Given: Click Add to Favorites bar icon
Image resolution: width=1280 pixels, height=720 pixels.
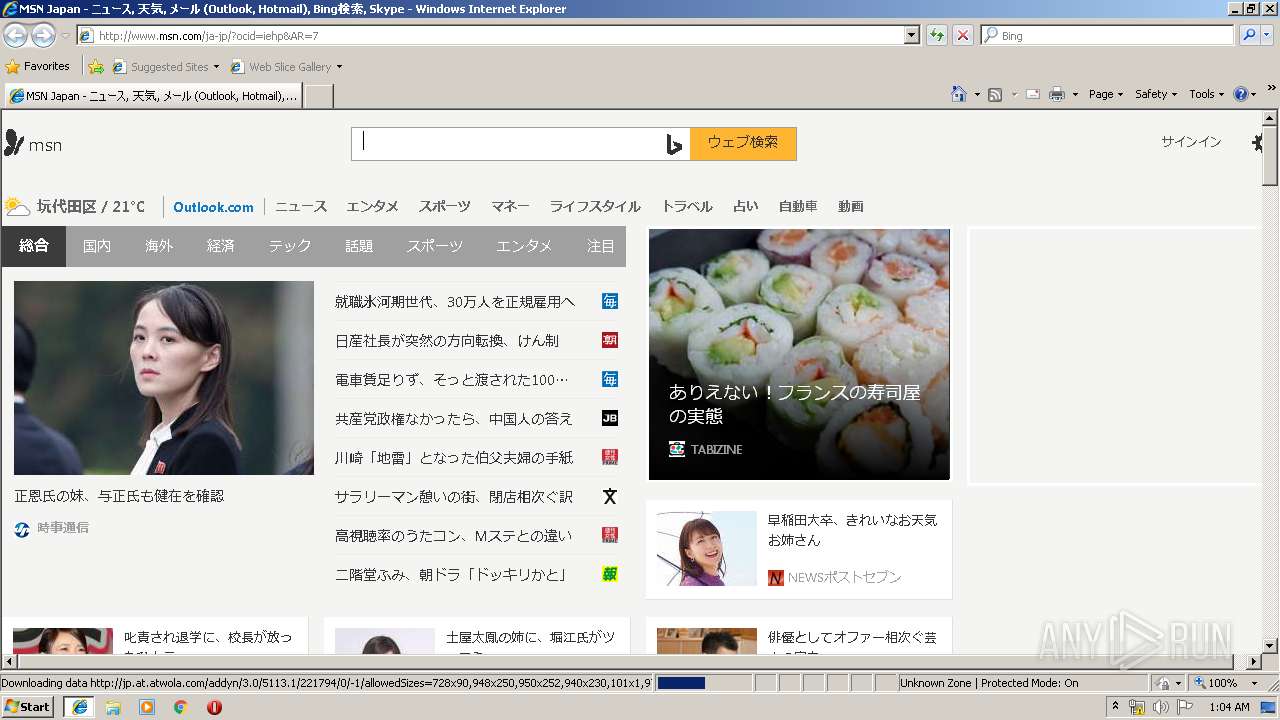Looking at the screenshot, I should 96,67.
